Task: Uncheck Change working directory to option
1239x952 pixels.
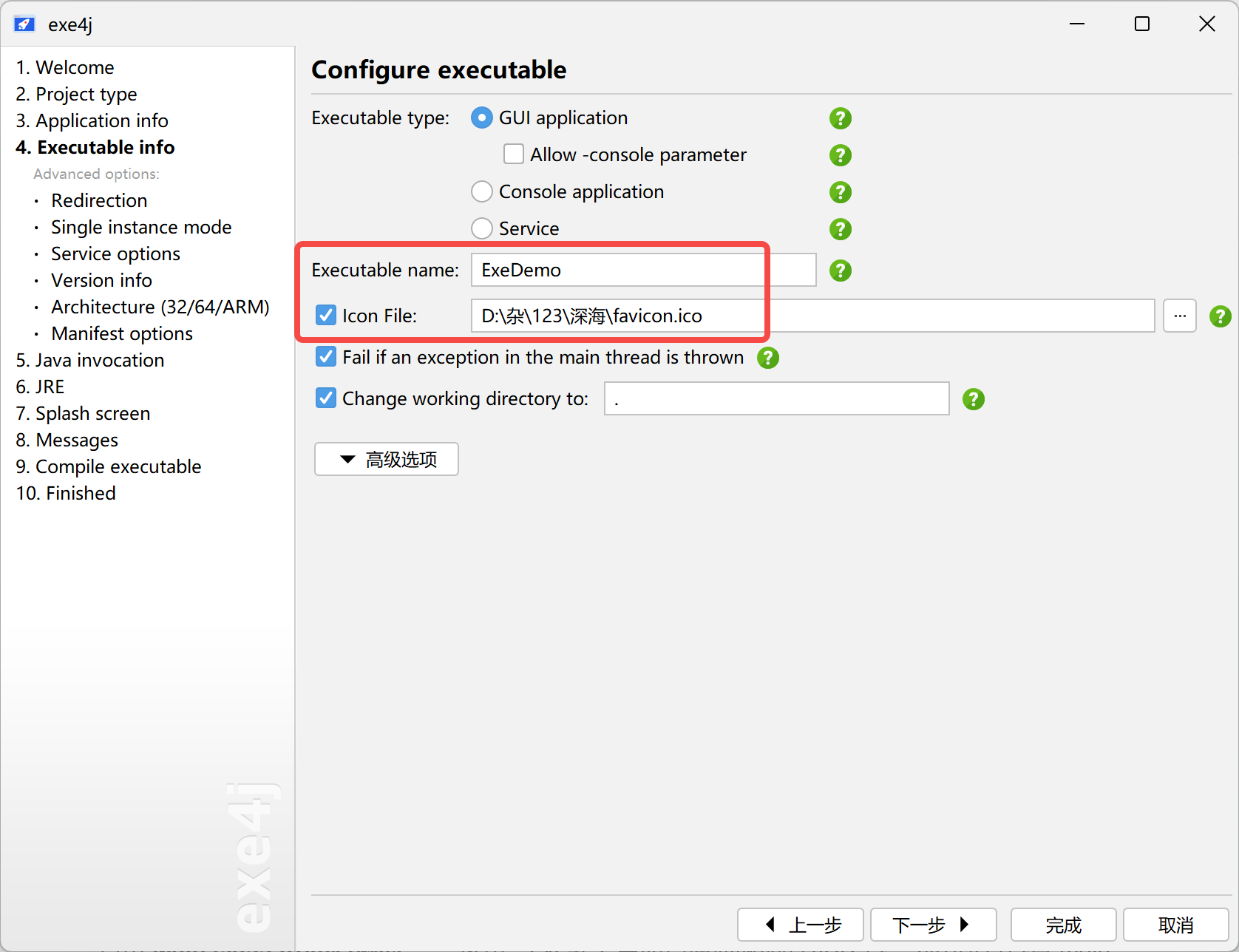Action: 325,398
